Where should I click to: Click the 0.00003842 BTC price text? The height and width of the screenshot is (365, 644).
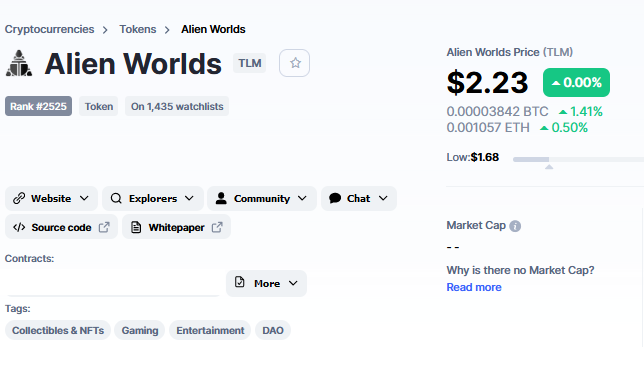point(497,111)
